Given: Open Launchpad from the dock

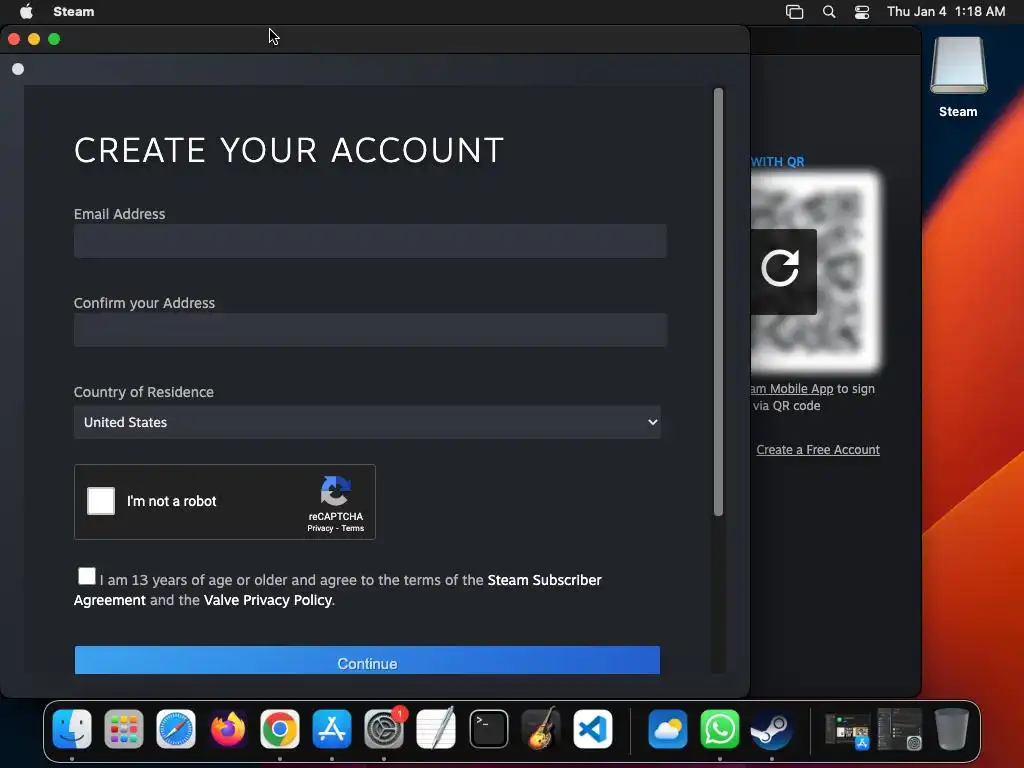Looking at the screenshot, I should click(123, 729).
